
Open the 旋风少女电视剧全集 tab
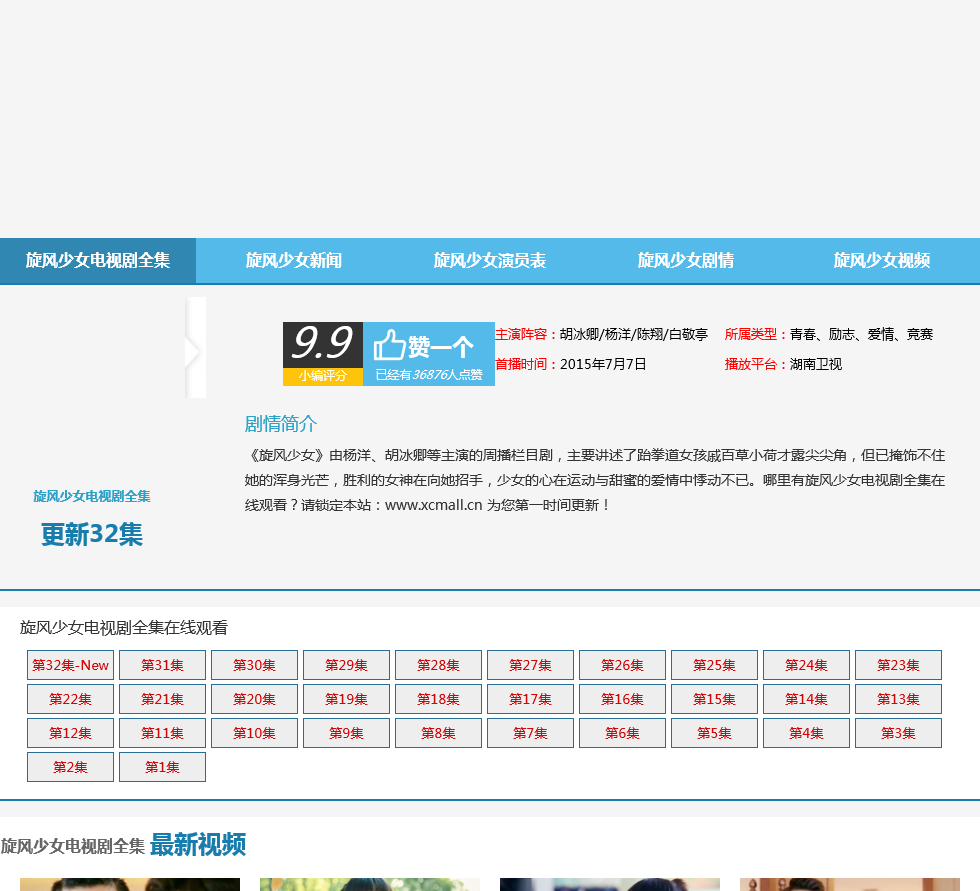pyautogui.click(x=98, y=261)
